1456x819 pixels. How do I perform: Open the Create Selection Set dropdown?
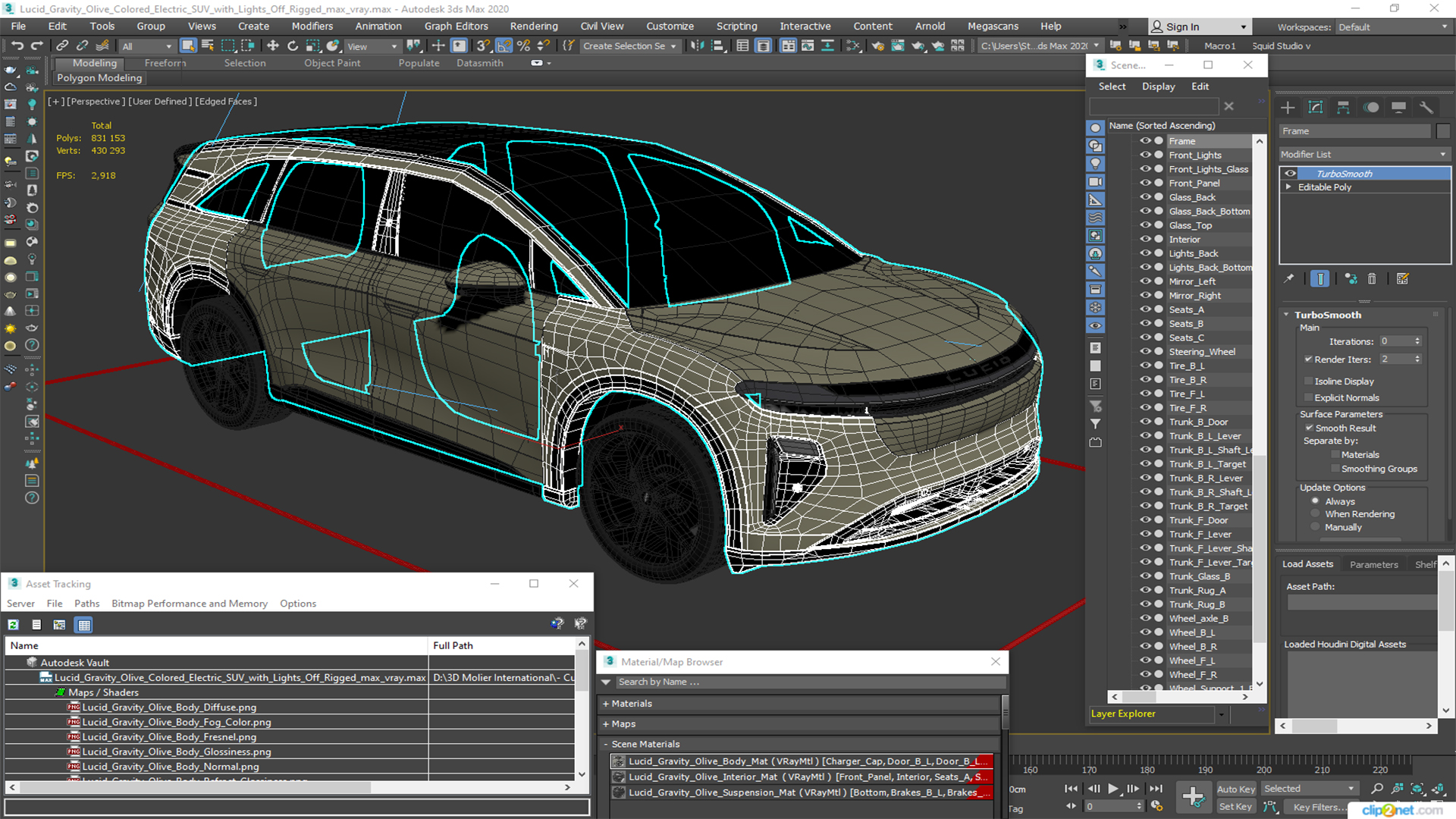[629, 46]
